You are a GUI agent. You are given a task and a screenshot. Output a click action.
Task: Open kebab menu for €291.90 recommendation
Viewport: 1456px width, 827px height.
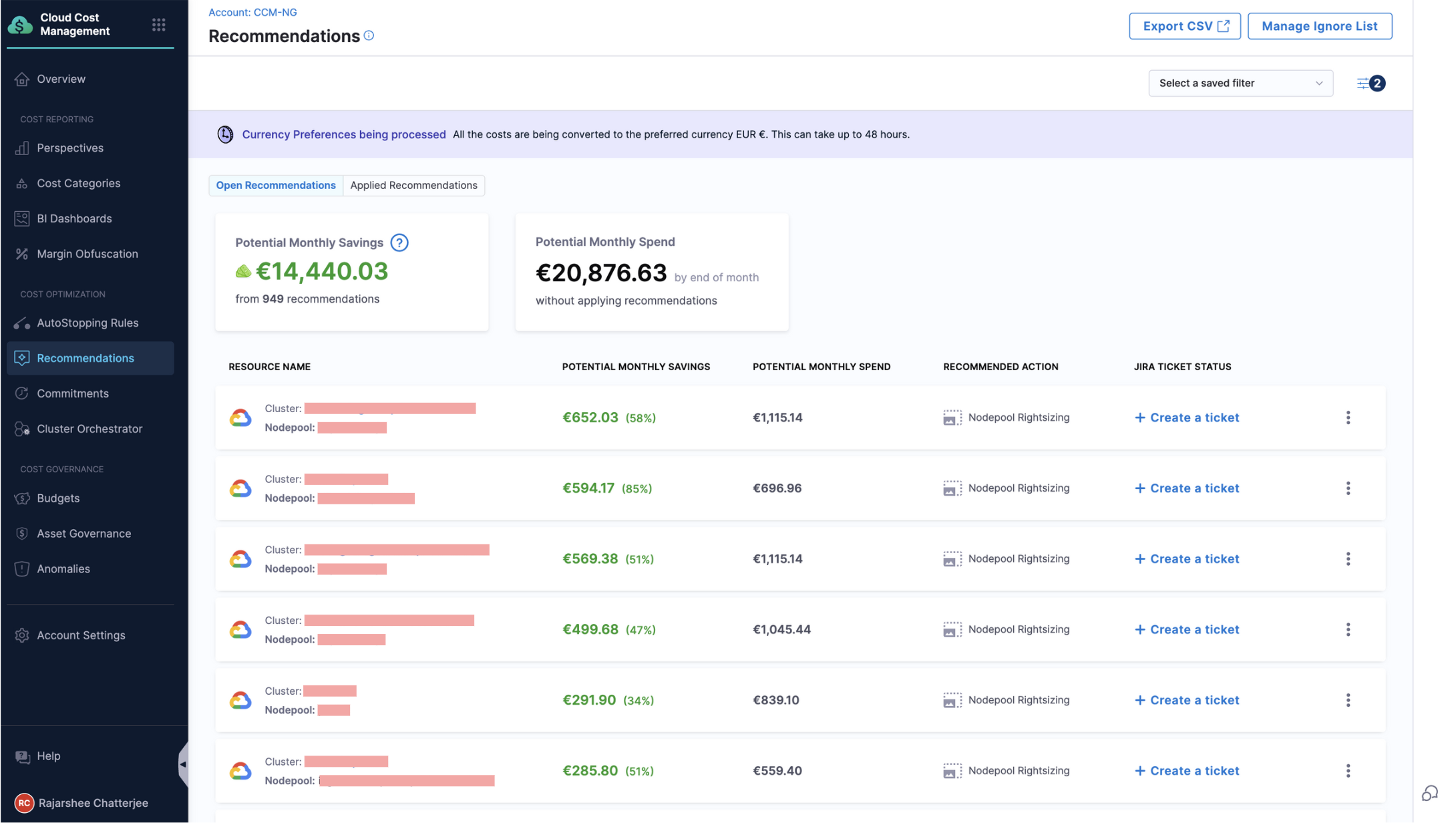tap(1348, 700)
